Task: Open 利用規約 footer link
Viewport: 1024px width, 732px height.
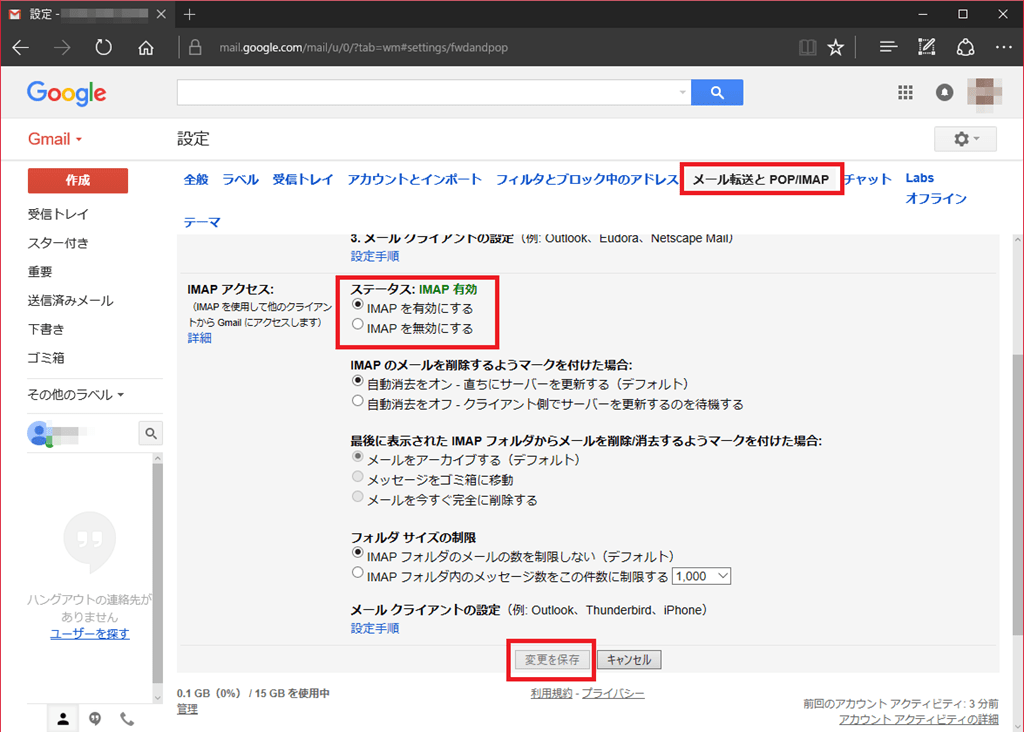Action: [552, 693]
